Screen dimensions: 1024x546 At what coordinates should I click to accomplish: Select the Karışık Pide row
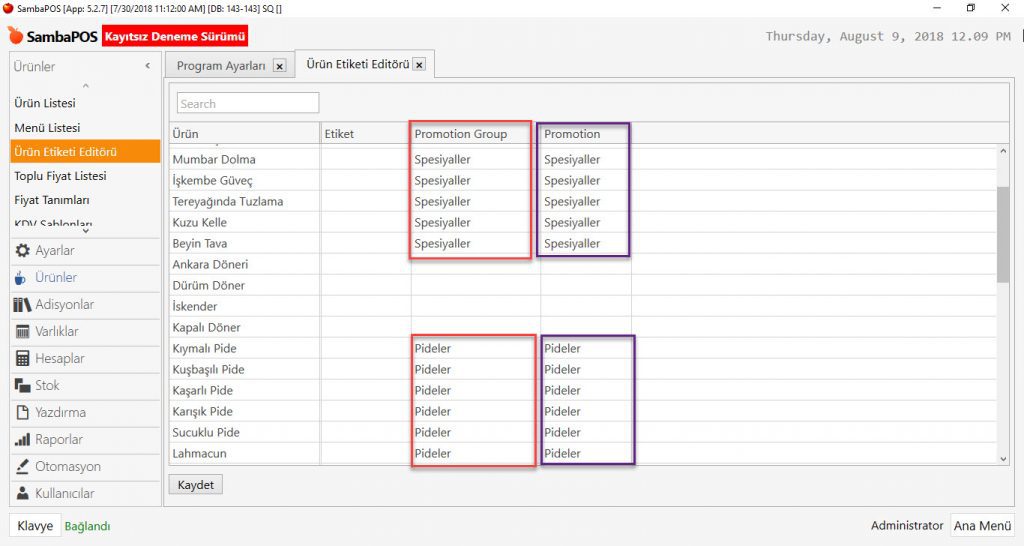coord(583,411)
